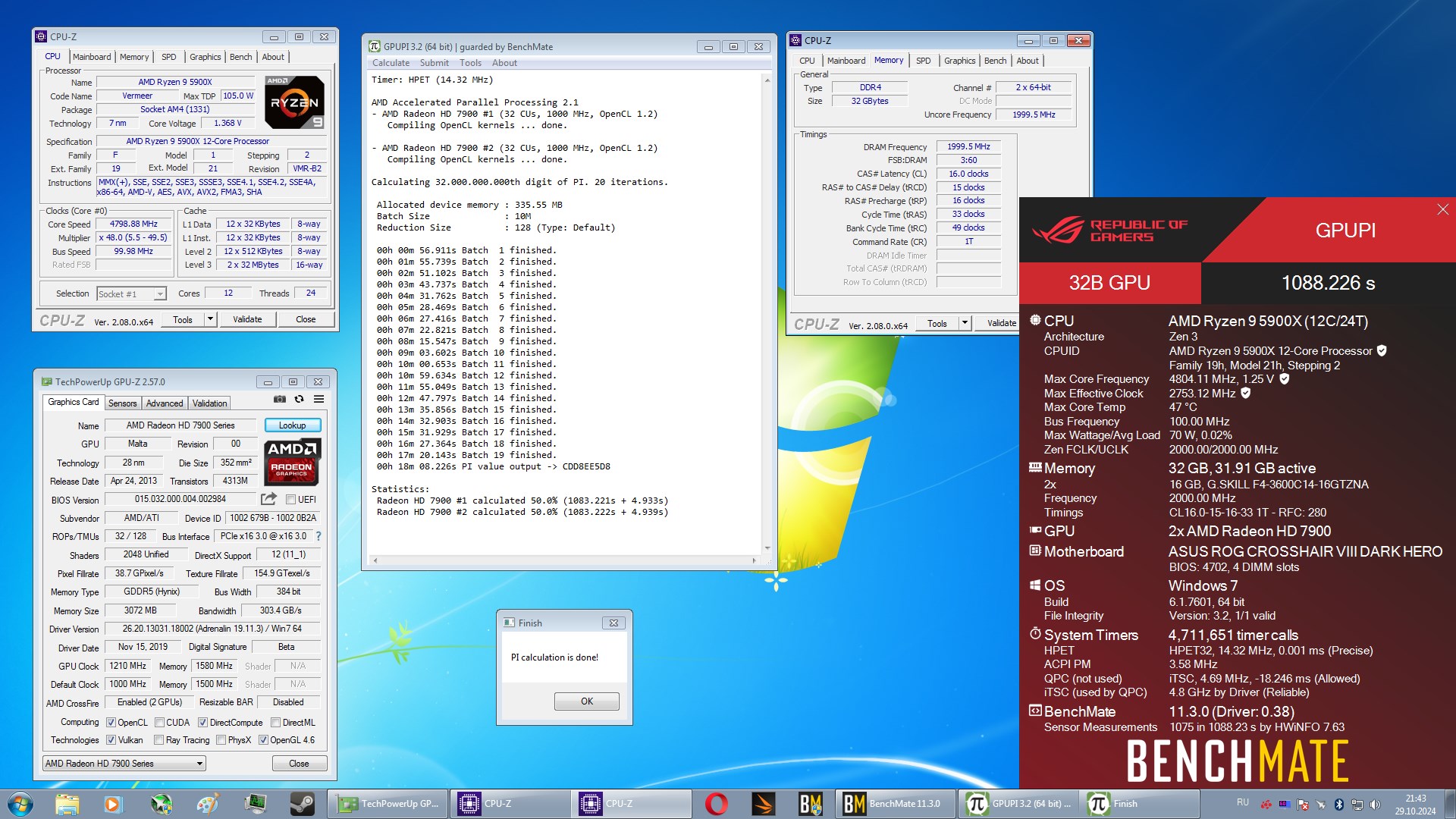The image size is (1456, 819).
Task: Click the AMD Radeon Graphics logo
Action: point(293,462)
